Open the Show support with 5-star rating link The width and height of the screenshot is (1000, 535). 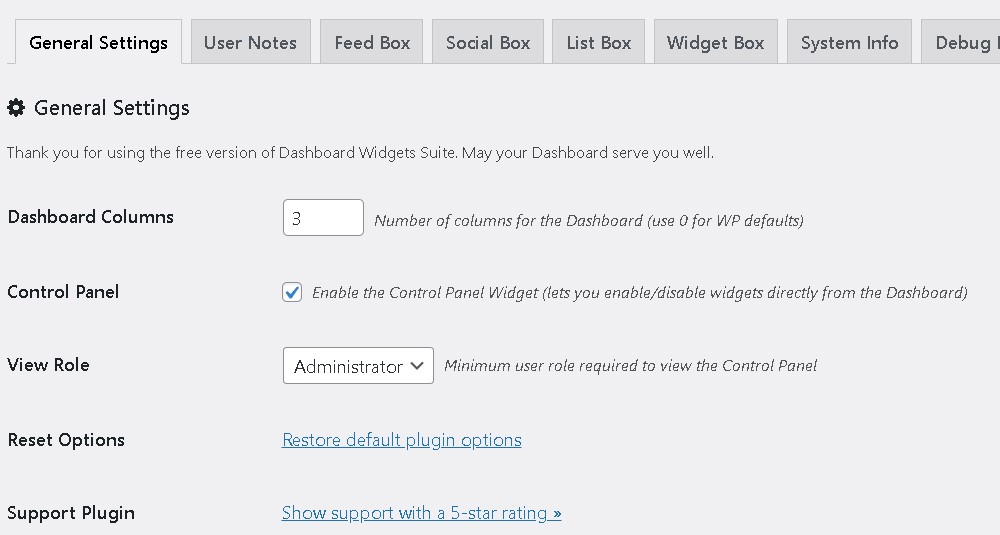[421, 513]
